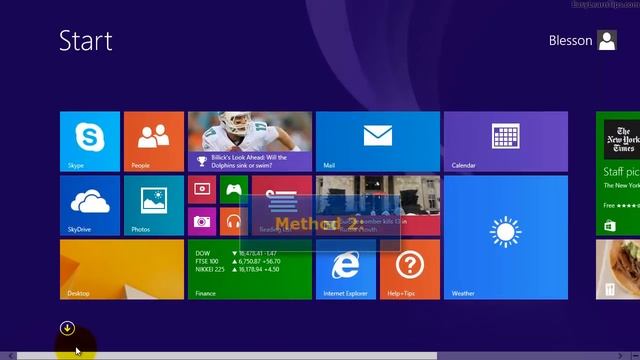Open the Skype tile
Screen dimensions: 640x360
[90, 141]
